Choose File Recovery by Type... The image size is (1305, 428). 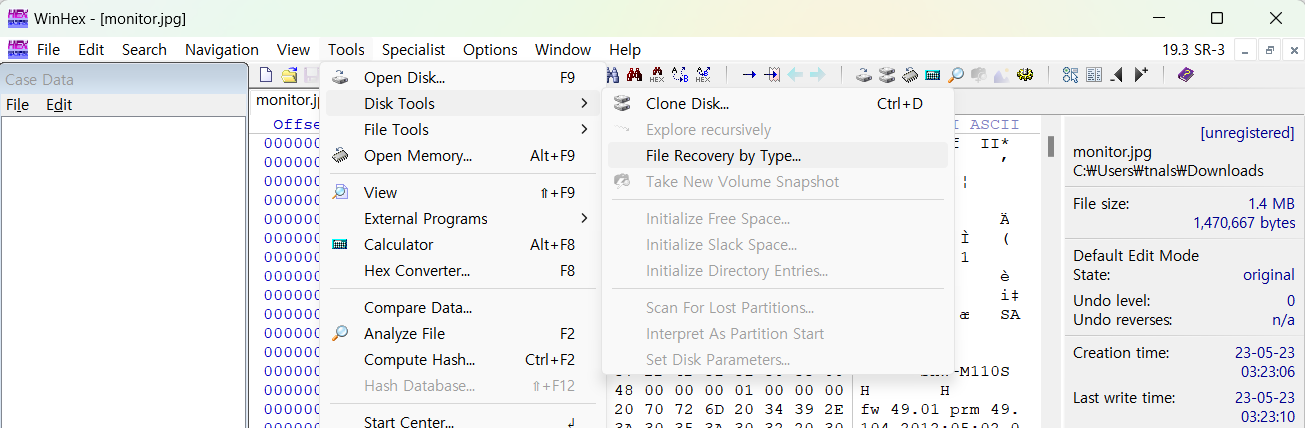pyautogui.click(x=777, y=156)
